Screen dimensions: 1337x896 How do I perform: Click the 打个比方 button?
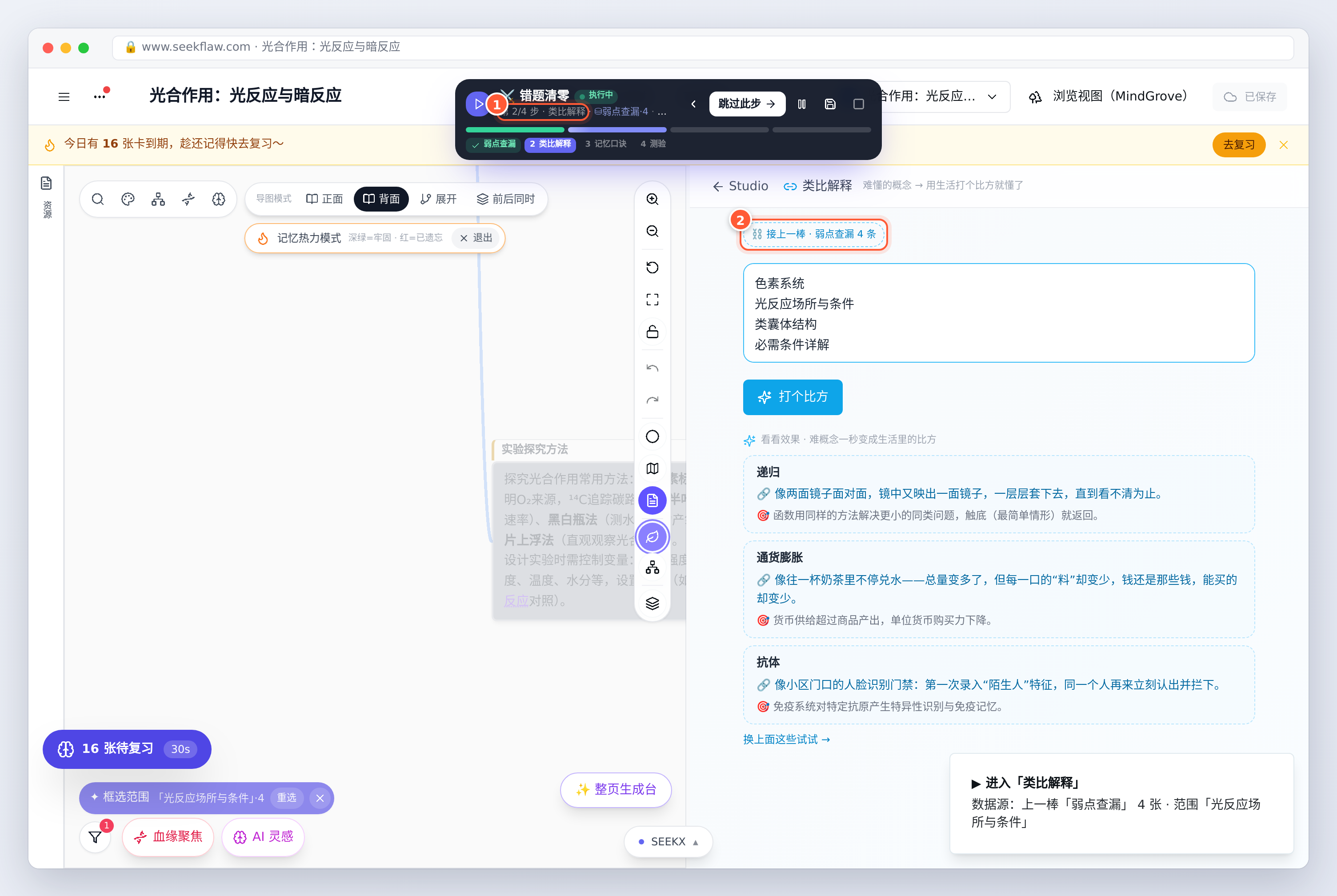(x=793, y=397)
